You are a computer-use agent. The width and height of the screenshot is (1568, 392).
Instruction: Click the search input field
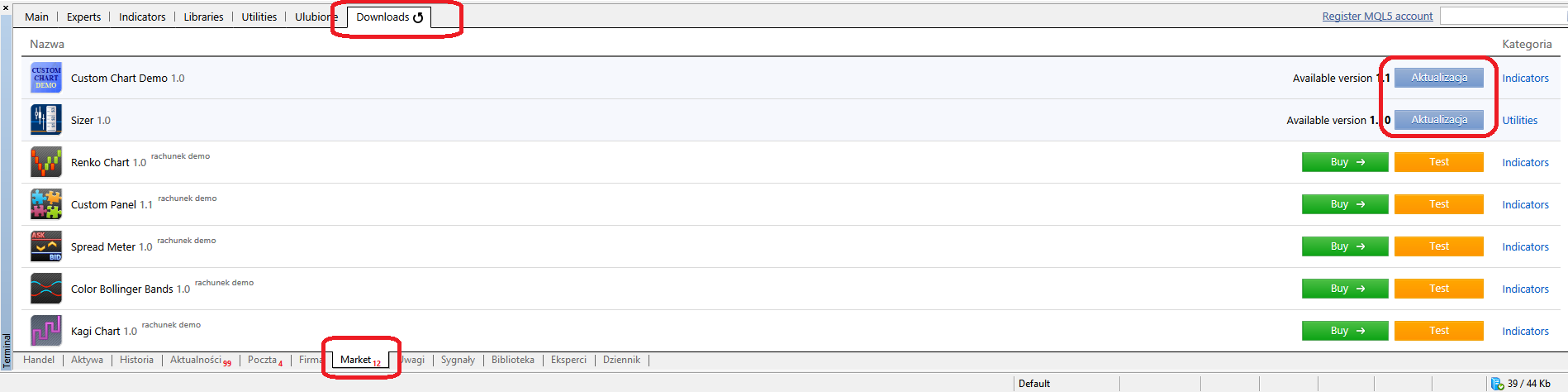(1502, 17)
